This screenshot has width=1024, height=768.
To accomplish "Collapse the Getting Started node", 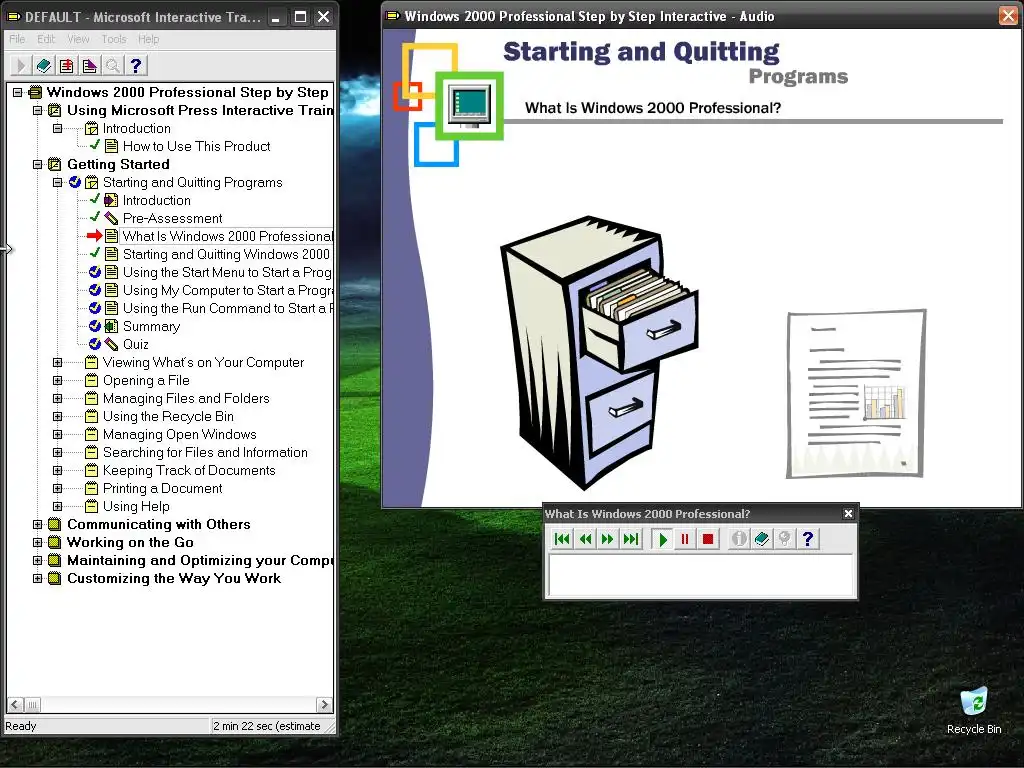I will (37, 165).
